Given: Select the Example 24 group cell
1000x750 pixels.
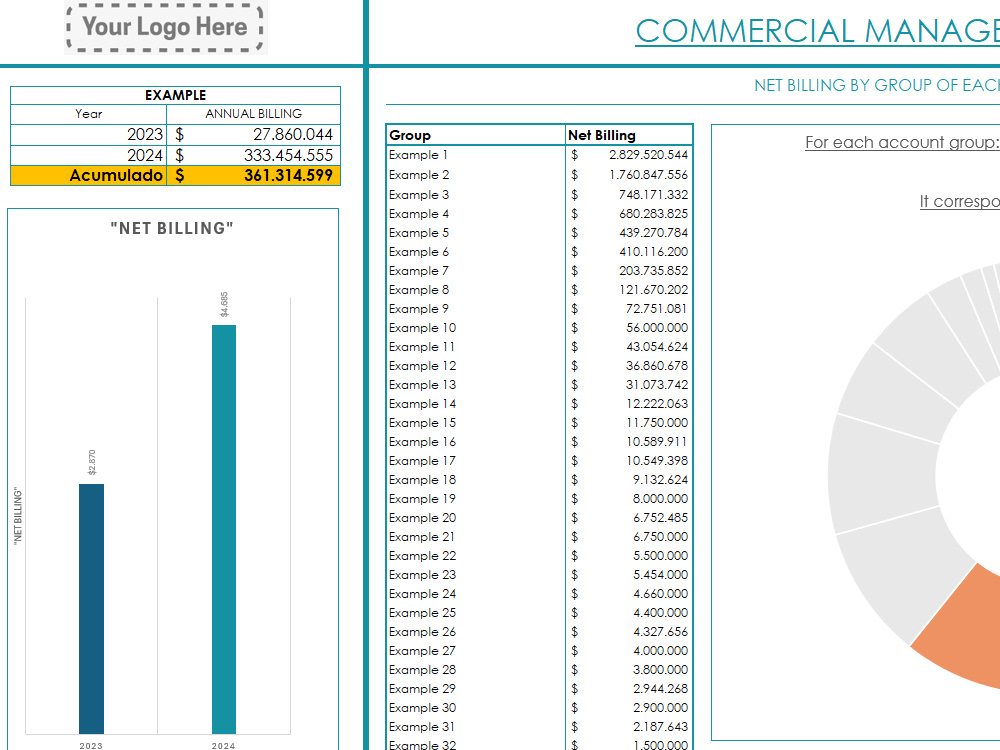Looking at the screenshot, I should pos(476,594).
